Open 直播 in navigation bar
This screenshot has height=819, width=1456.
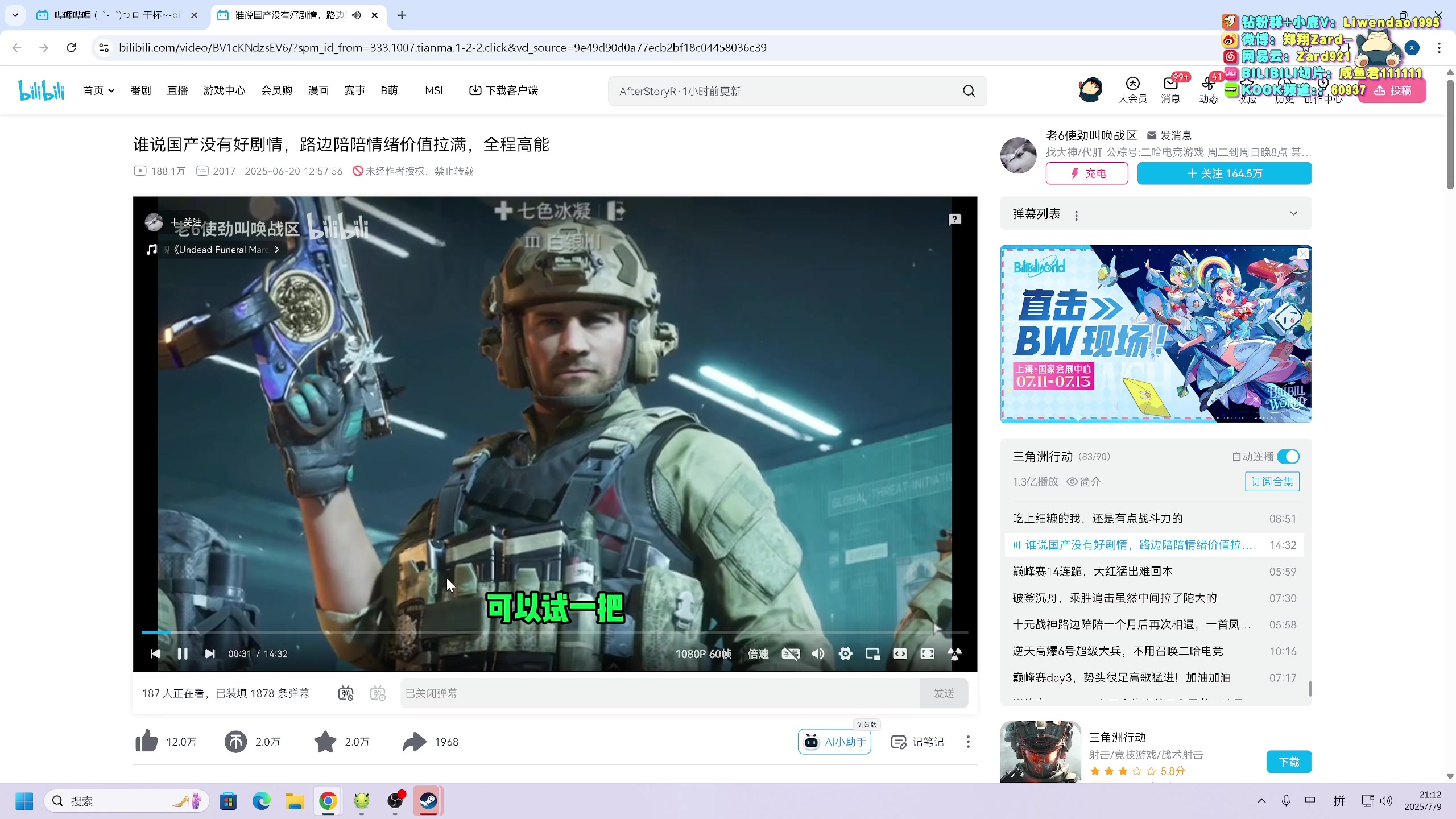click(x=177, y=90)
